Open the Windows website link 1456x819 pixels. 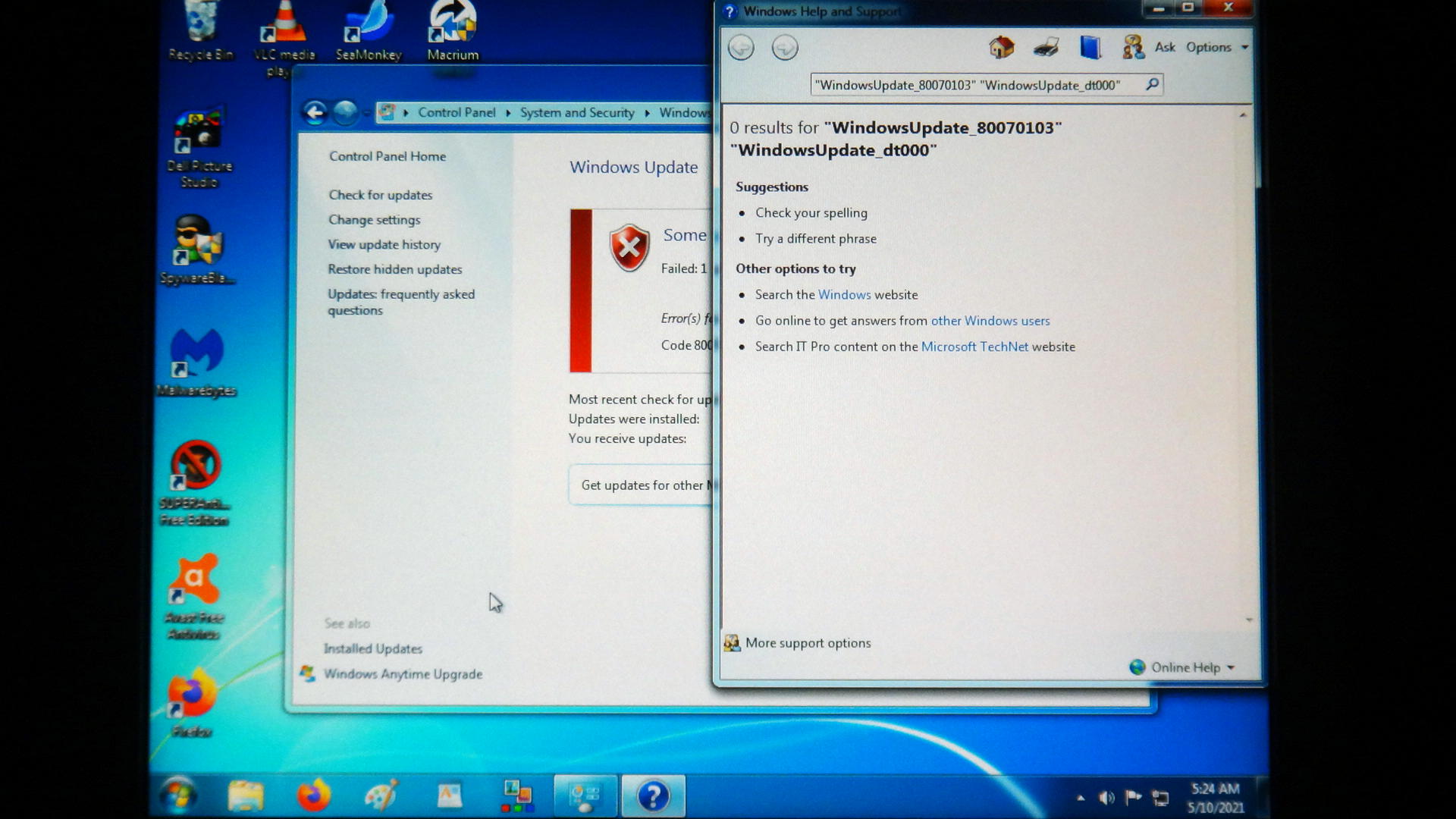[x=844, y=295]
